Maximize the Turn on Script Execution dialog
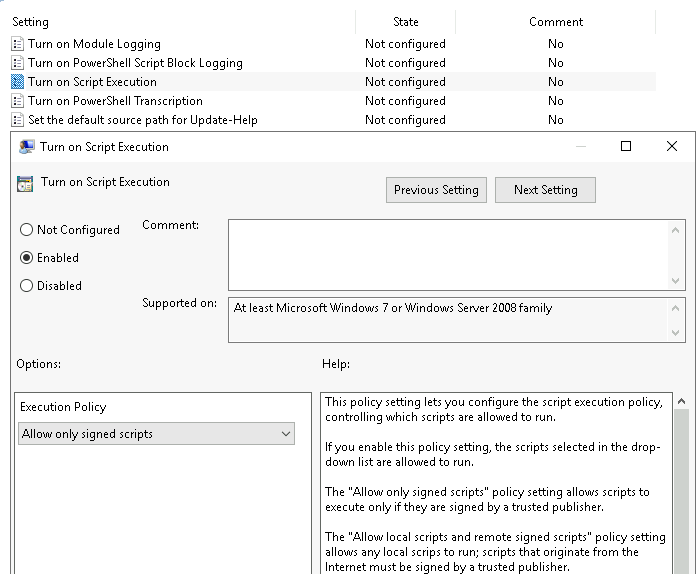The height and width of the screenshot is (574, 699). (x=626, y=147)
